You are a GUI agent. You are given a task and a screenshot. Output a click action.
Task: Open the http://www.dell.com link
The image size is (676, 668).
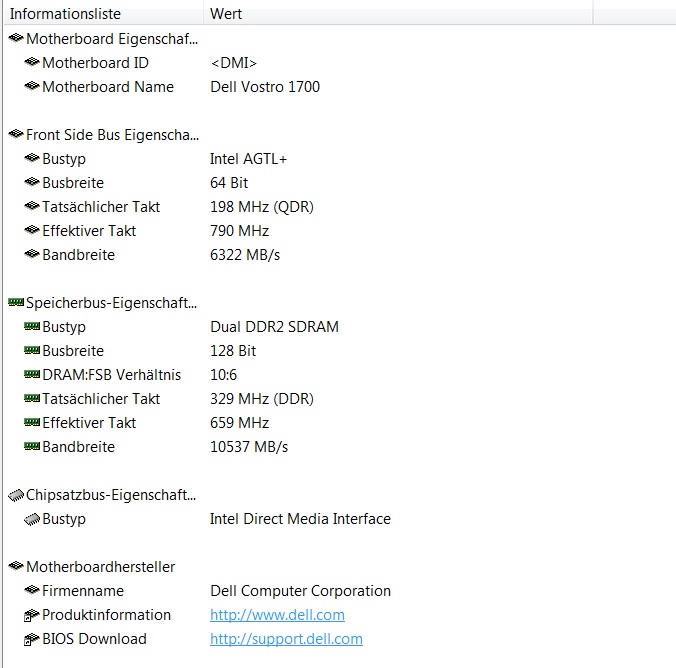pos(277,615)
